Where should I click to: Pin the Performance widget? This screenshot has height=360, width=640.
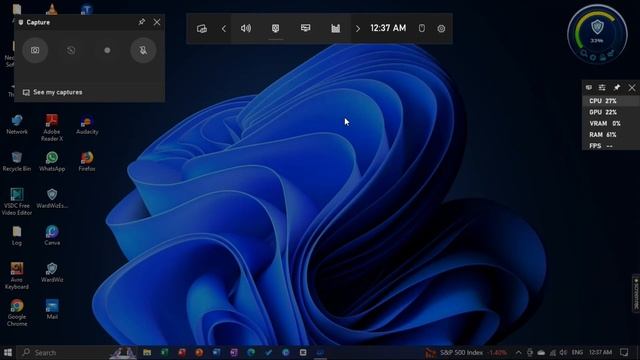click(617, 87)
